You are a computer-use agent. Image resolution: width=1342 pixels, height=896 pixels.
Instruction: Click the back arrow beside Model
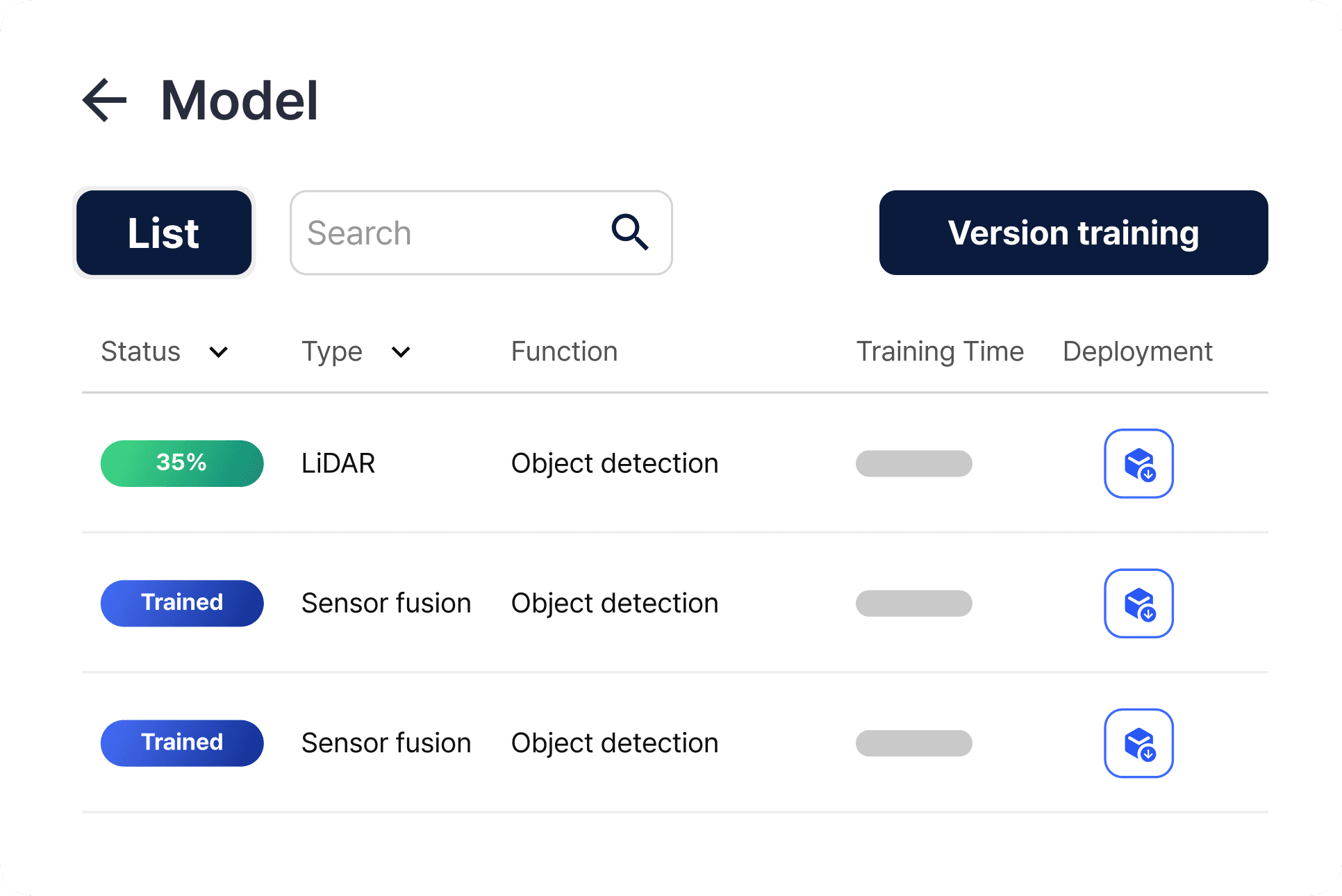pos(105,100)
